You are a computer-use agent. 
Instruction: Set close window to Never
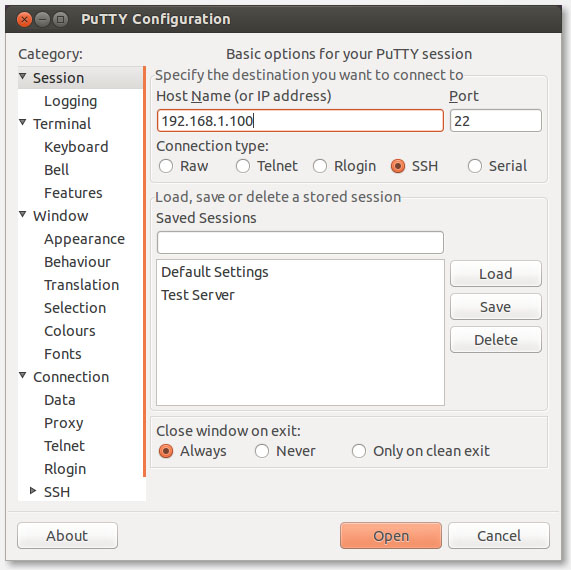tap(262, 451)
